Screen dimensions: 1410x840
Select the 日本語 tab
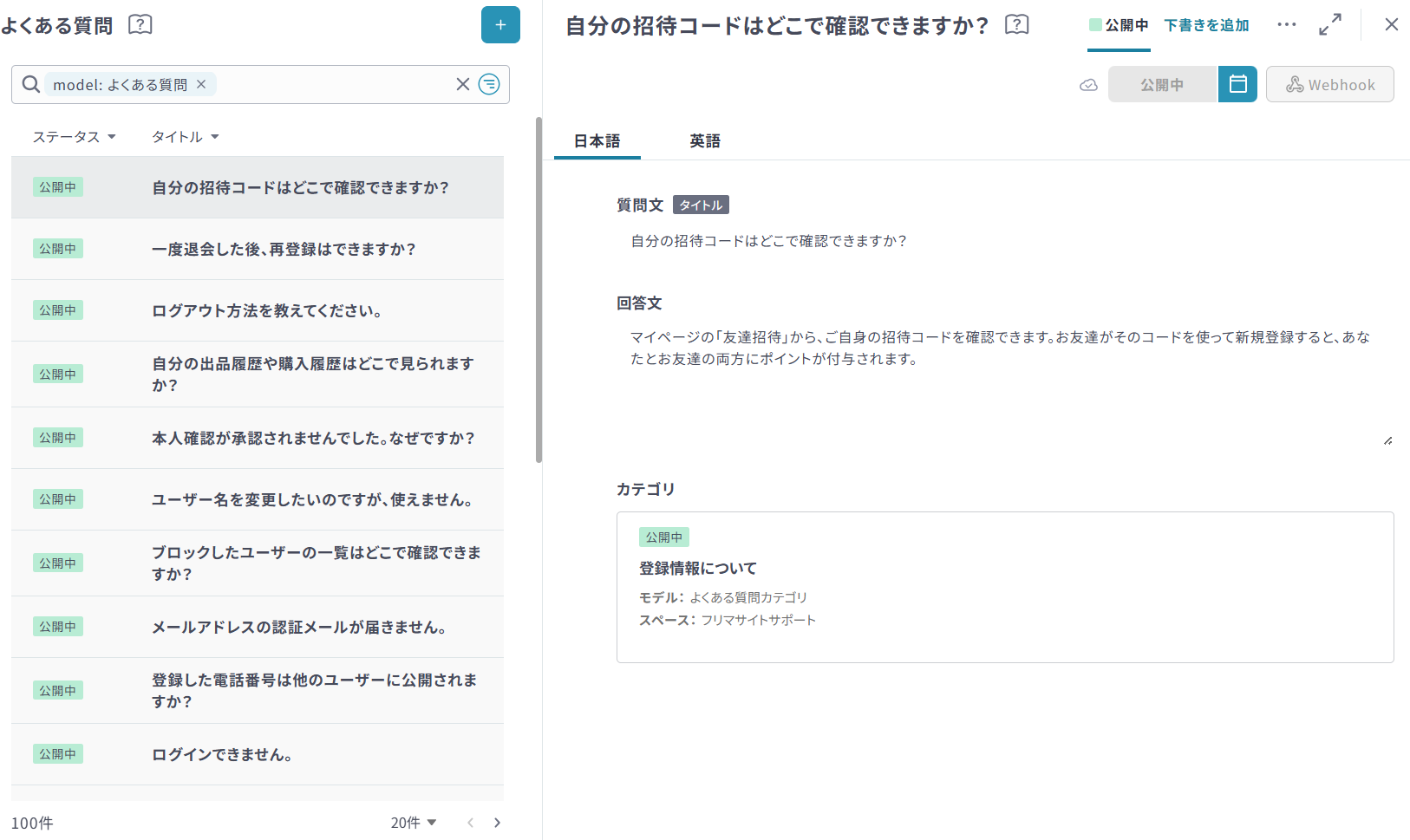tap(597, 141)
